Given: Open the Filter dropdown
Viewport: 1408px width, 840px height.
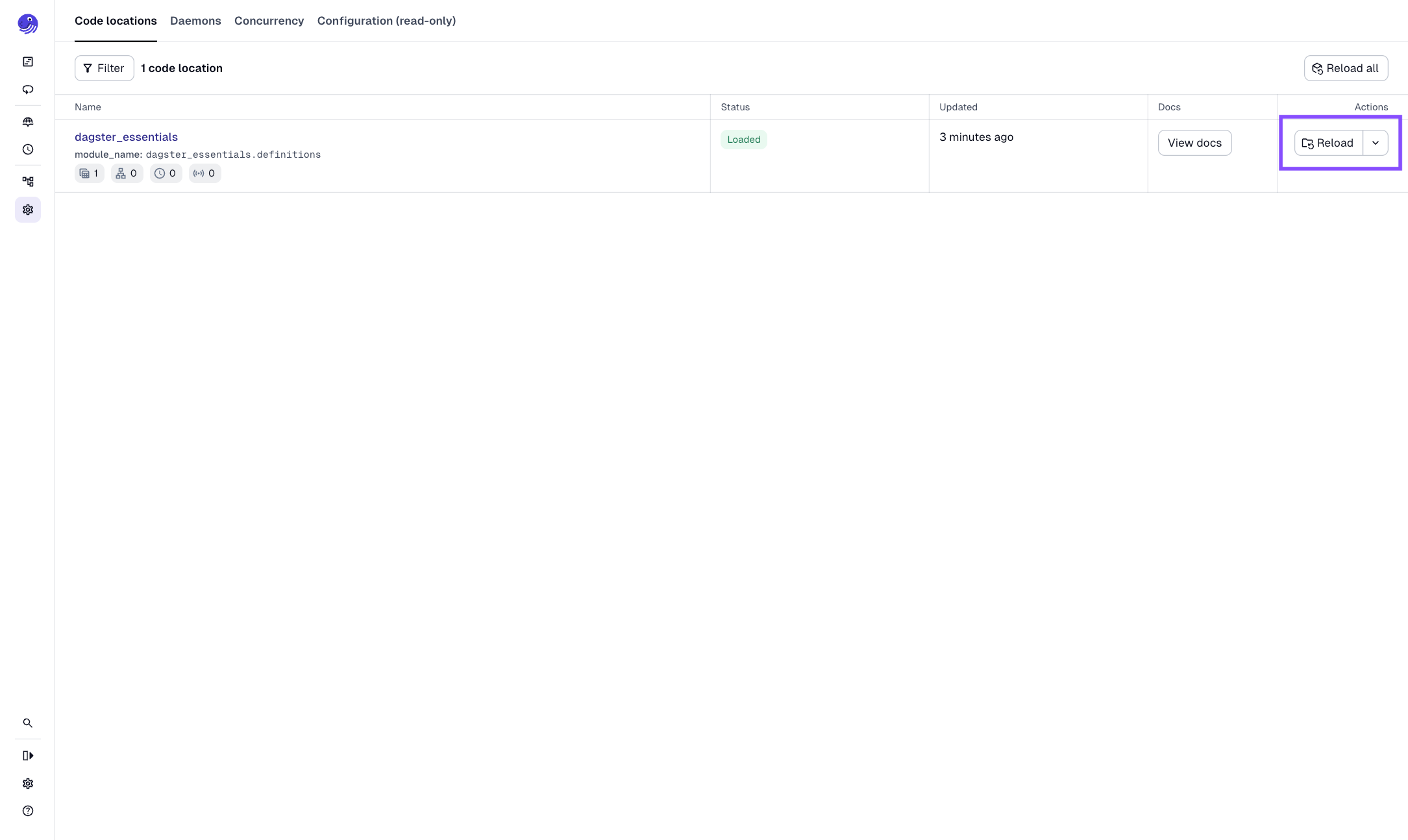Looking at the screenshot, I should click(x=104, y=68).
